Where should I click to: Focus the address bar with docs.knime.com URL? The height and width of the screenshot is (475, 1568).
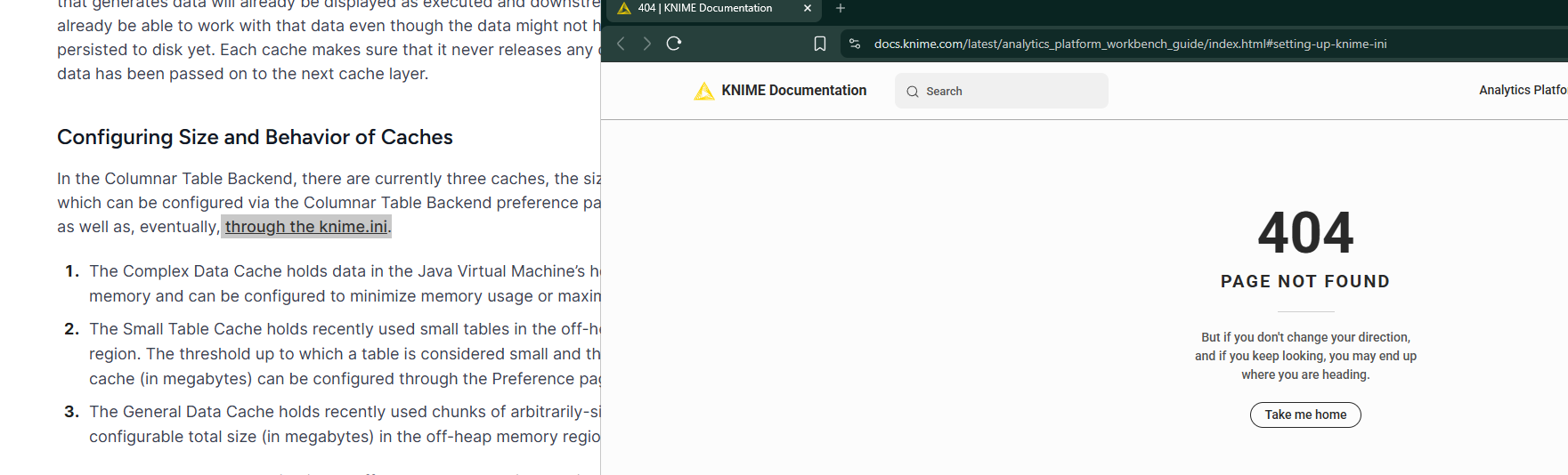point(1129,44)
